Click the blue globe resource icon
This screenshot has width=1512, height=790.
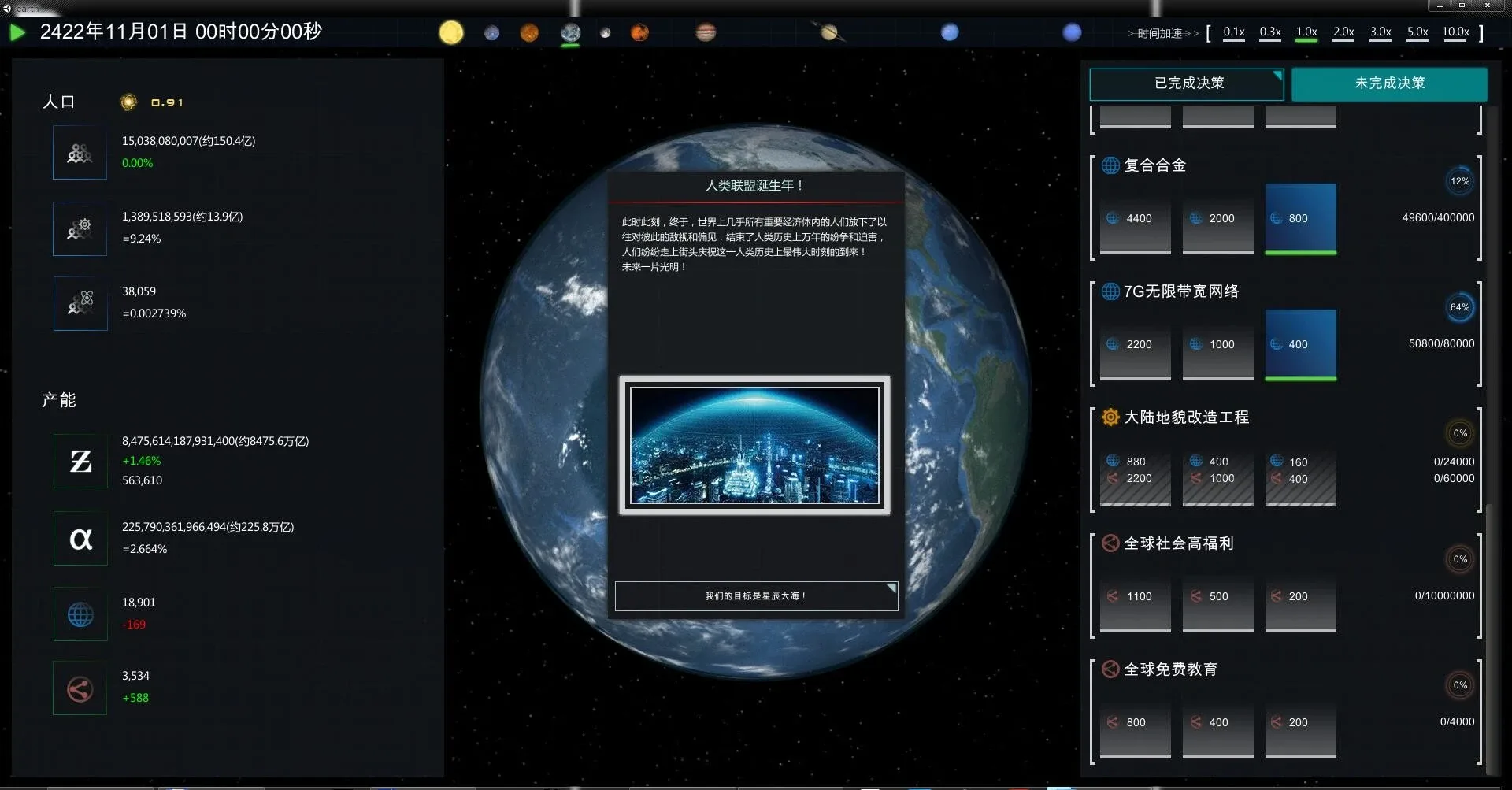pyautogui.click(x=80, y=614)
